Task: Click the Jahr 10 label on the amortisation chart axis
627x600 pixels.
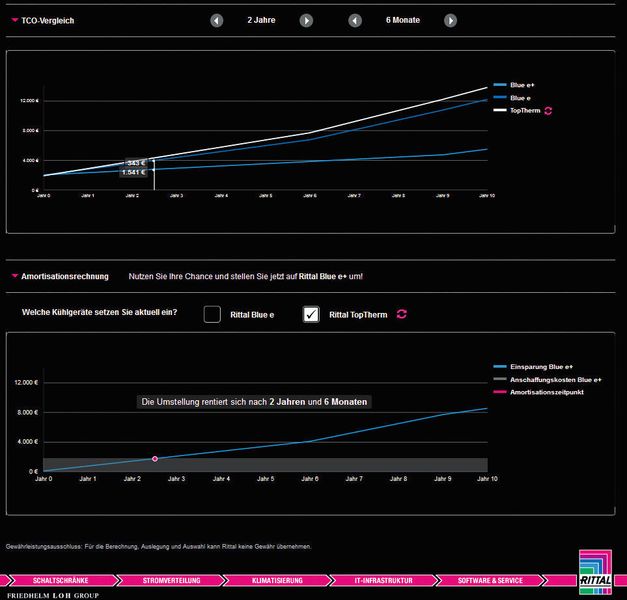Action: pos(487,478)
